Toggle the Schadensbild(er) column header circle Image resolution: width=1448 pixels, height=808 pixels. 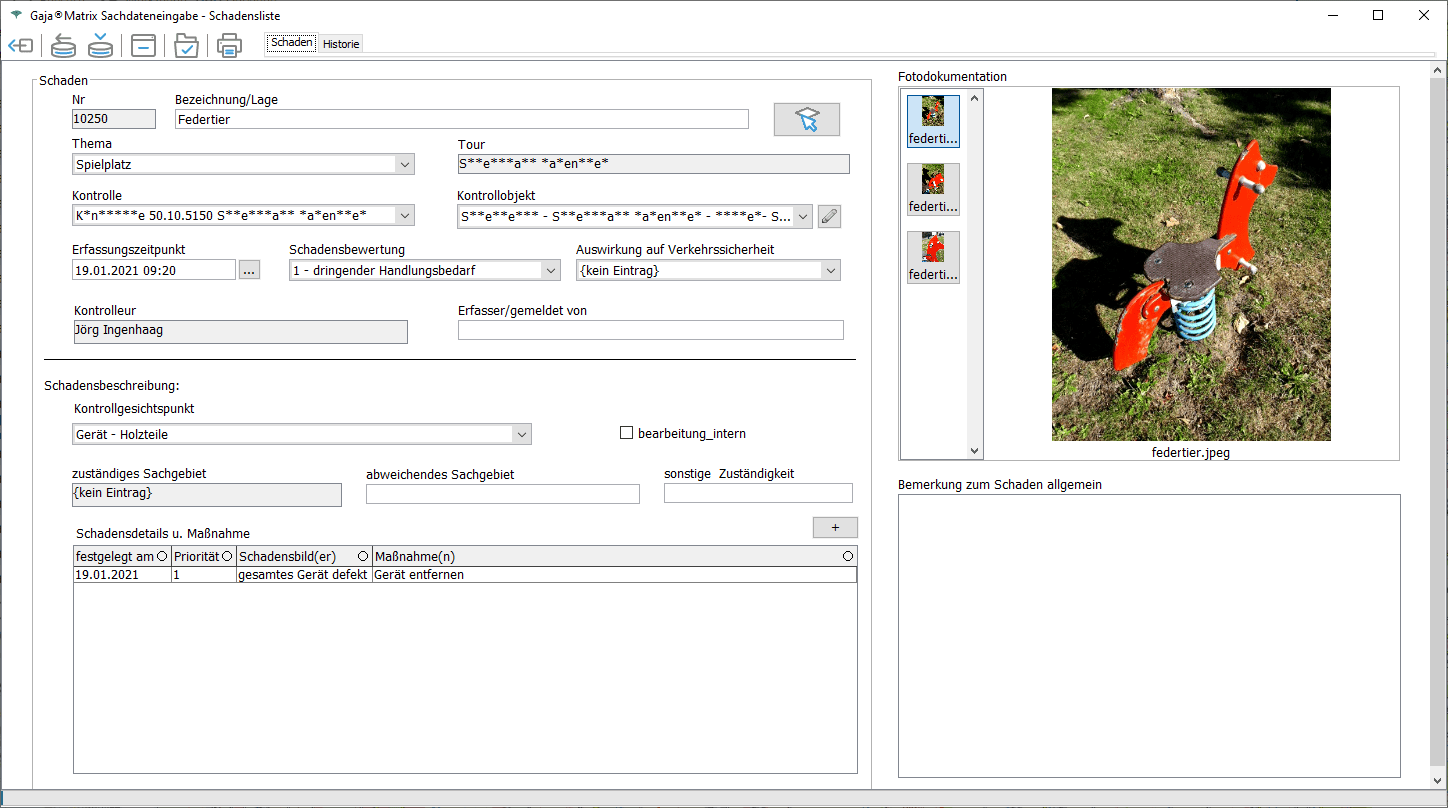coord(363,556)
